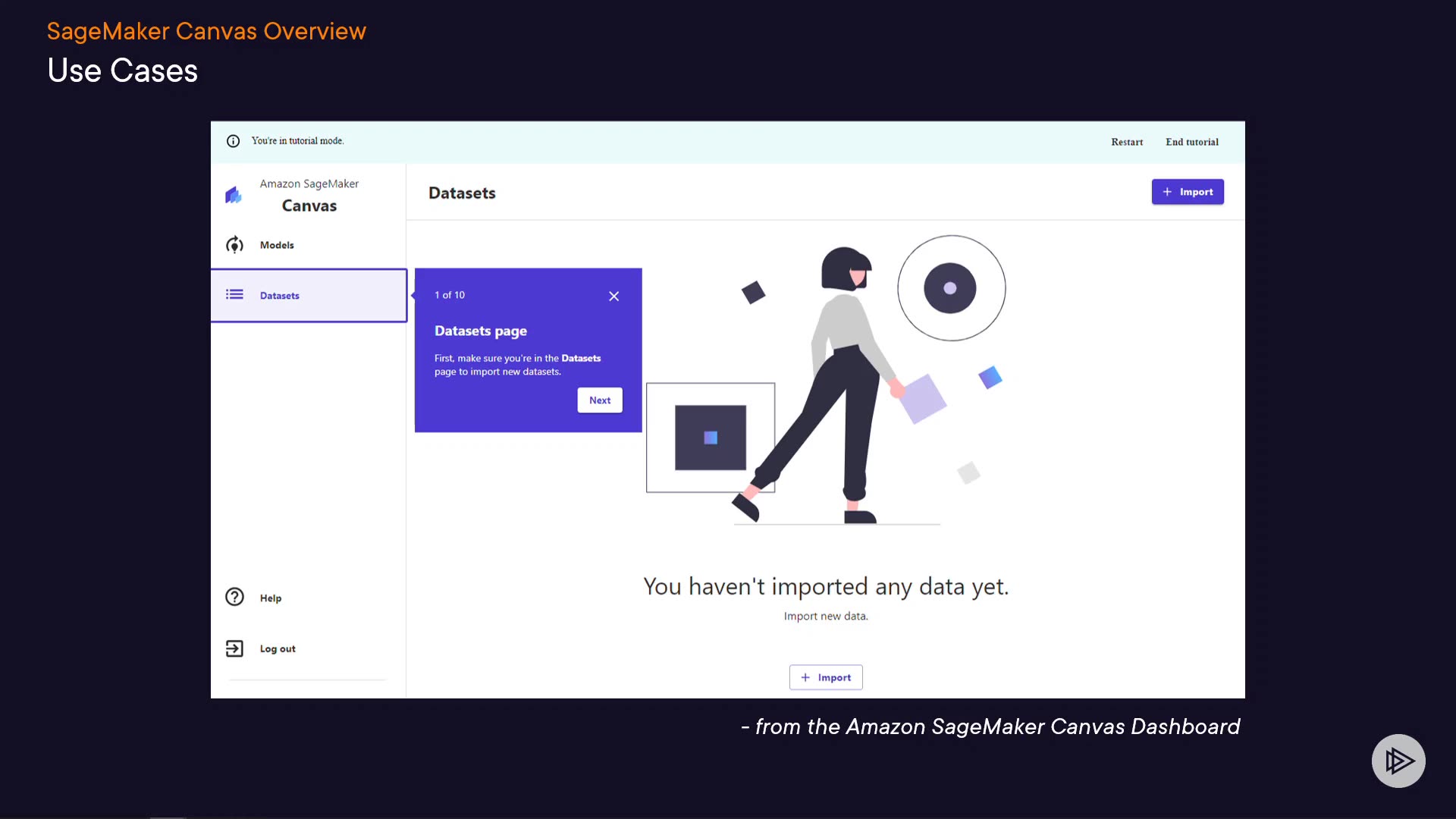Click the Pluralsight play logo icon
This screenshot has height=819, width=1456.
(1398, 760)
